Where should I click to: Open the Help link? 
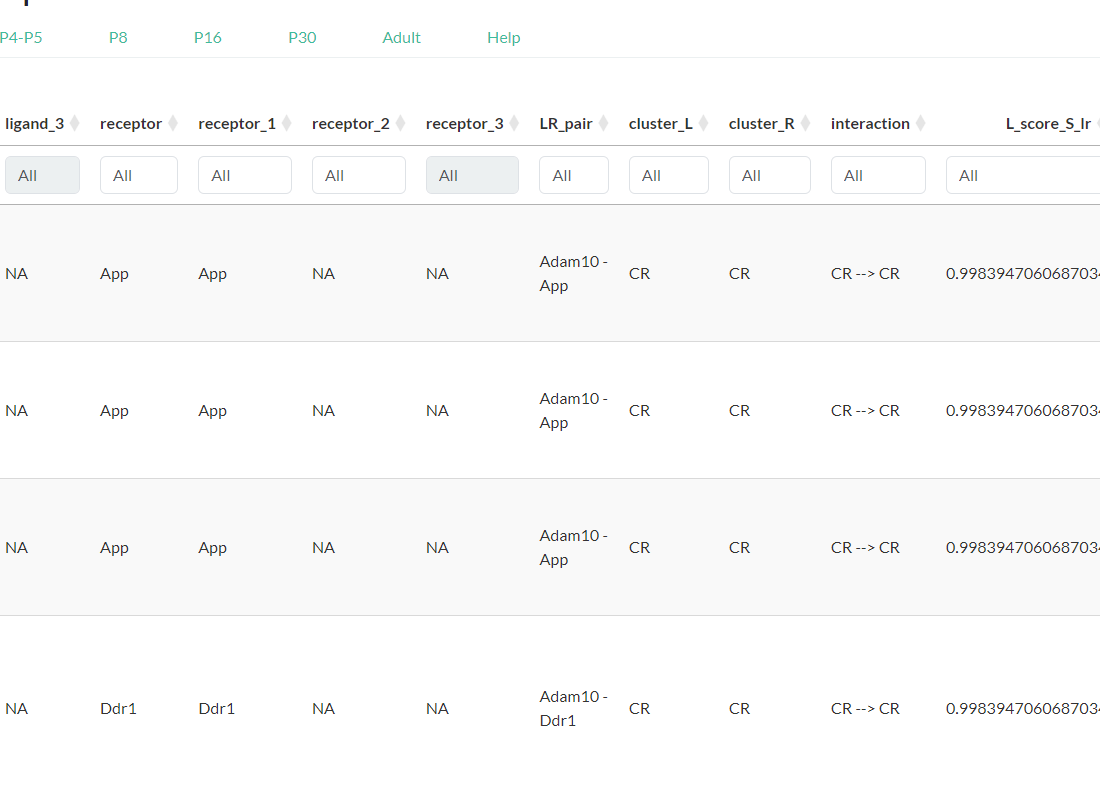503,38
